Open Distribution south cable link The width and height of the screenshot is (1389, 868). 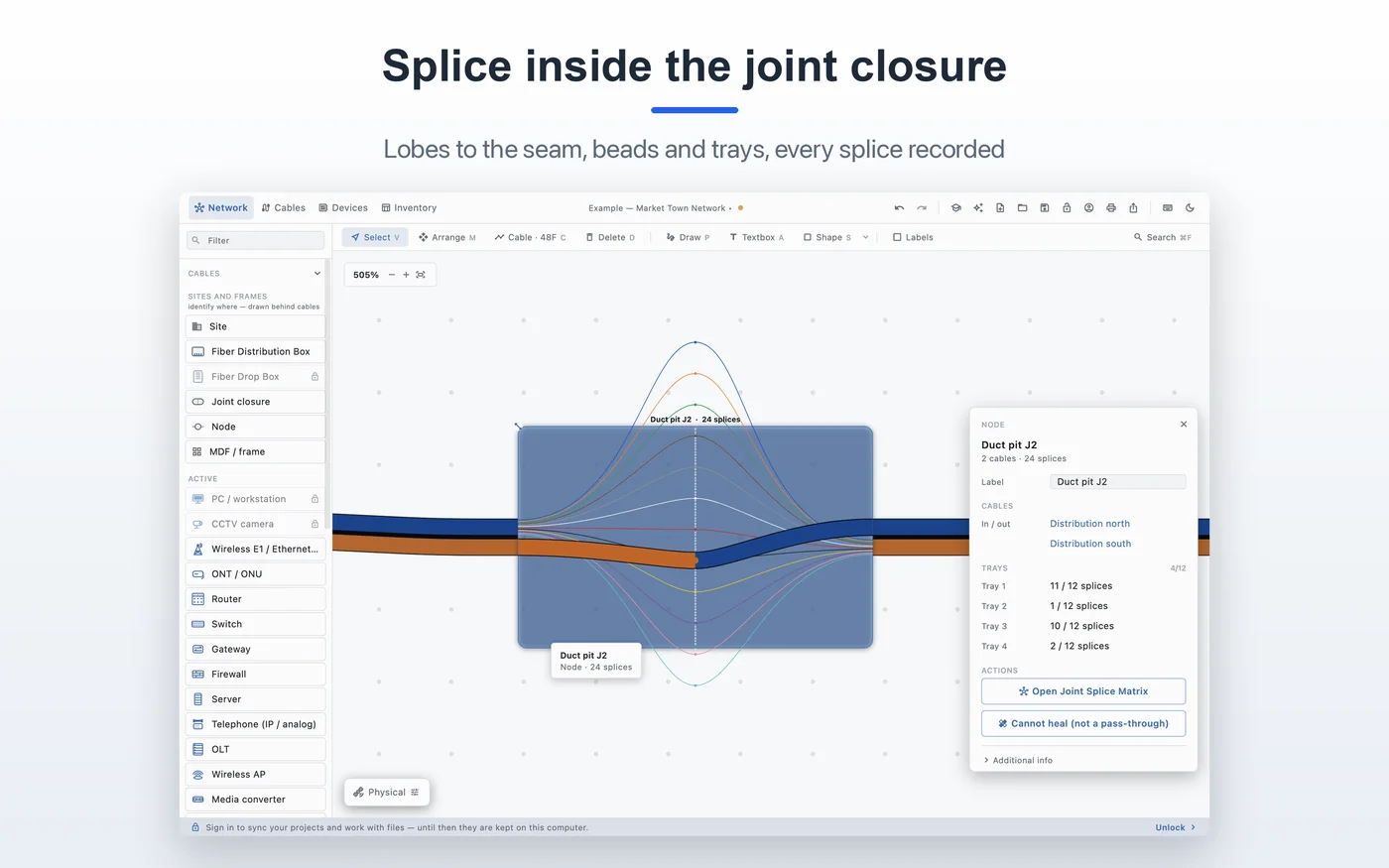click(x=1090, y=544)
